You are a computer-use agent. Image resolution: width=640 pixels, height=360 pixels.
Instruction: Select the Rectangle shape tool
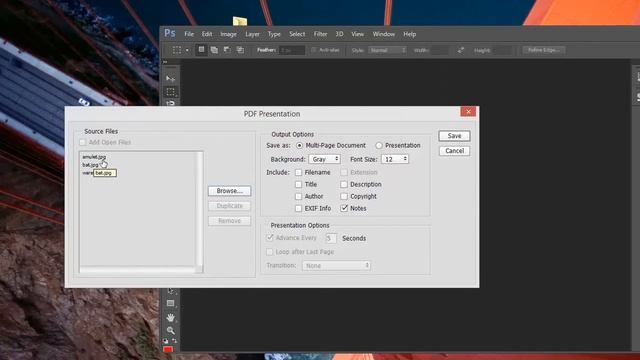(171, 303)
